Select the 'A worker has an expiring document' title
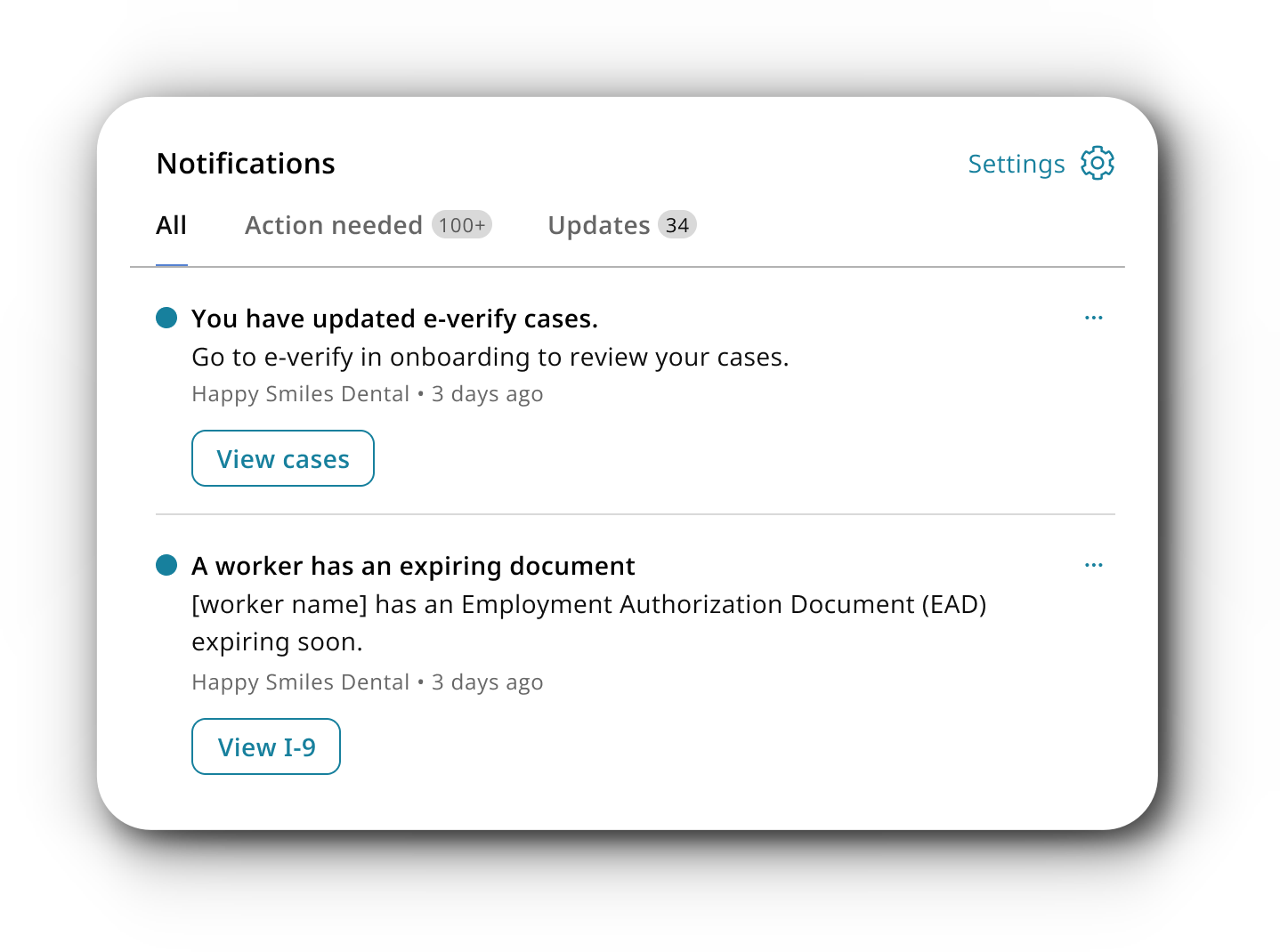Viewport: 1280px width, 952px height. click(x=413, y=566)
